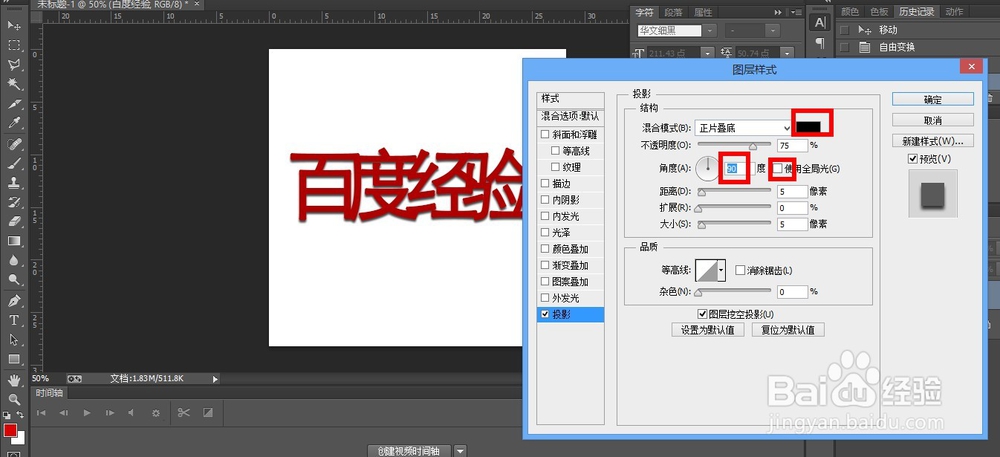Uncheck the 投影 style checkbox
This screenshot has height=457, width=1000.
545,314
